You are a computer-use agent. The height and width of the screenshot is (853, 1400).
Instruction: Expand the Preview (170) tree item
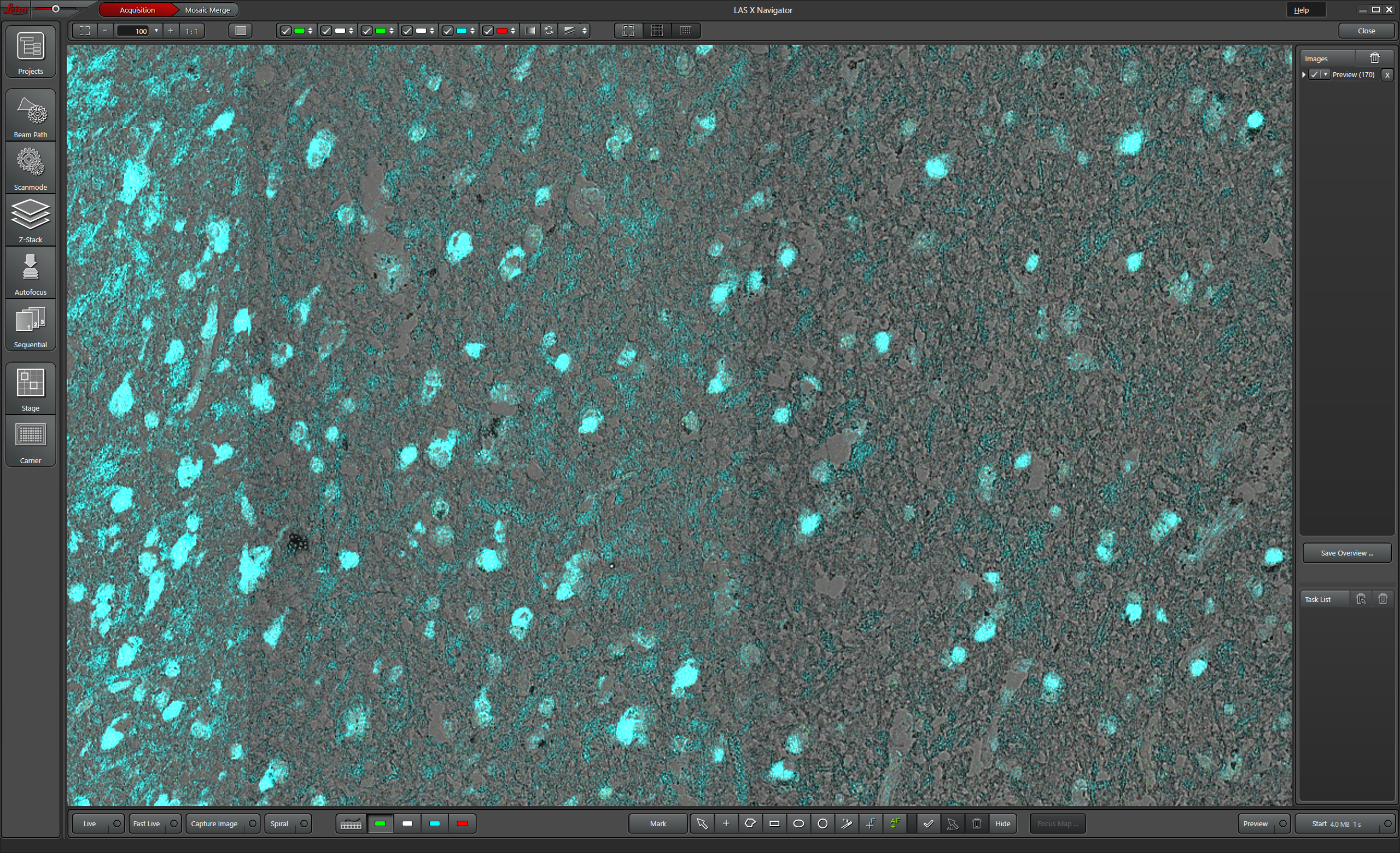pyautogui.click(x=1304, y=74)
